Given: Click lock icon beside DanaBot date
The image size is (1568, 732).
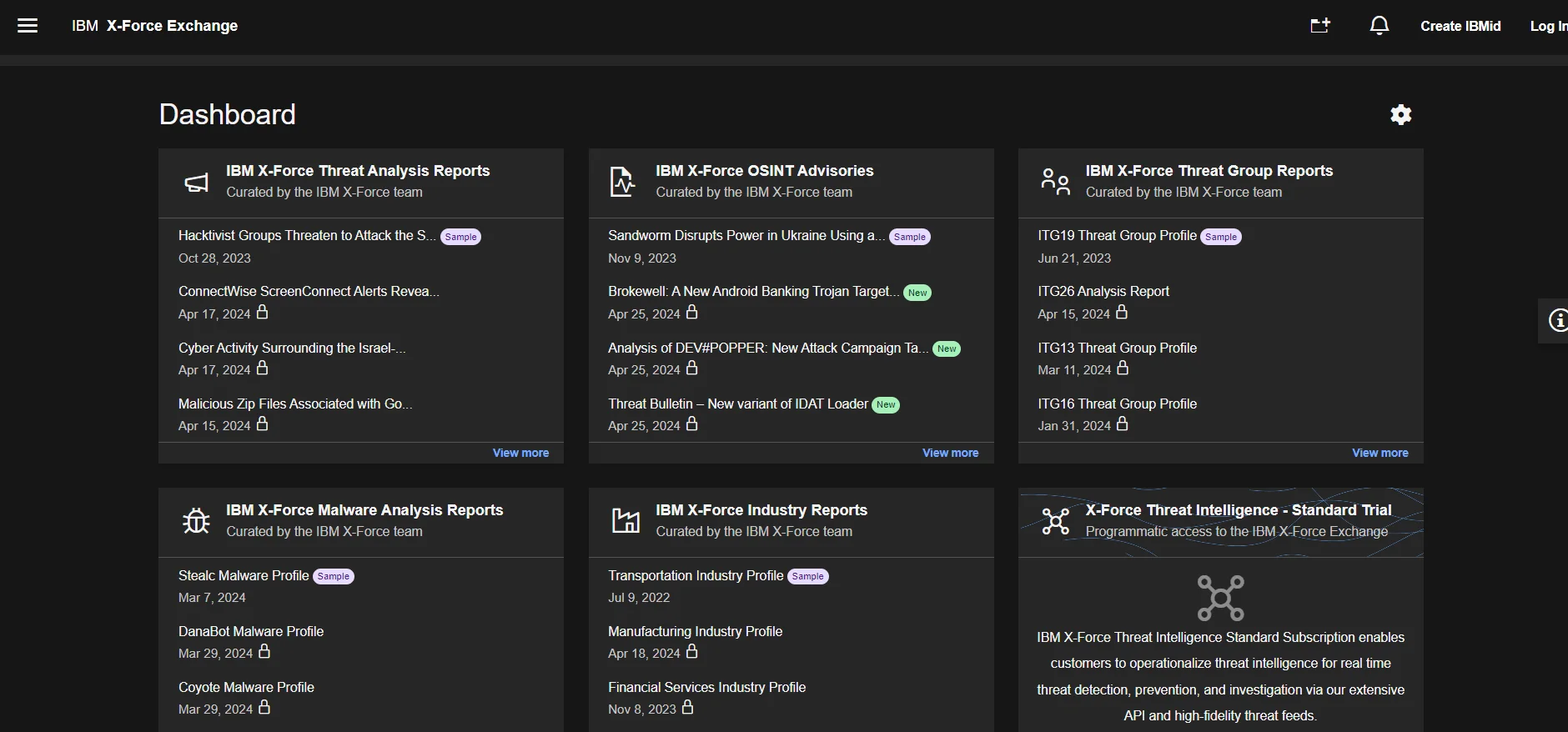Looking at the screenshot, I should [264, 651].
